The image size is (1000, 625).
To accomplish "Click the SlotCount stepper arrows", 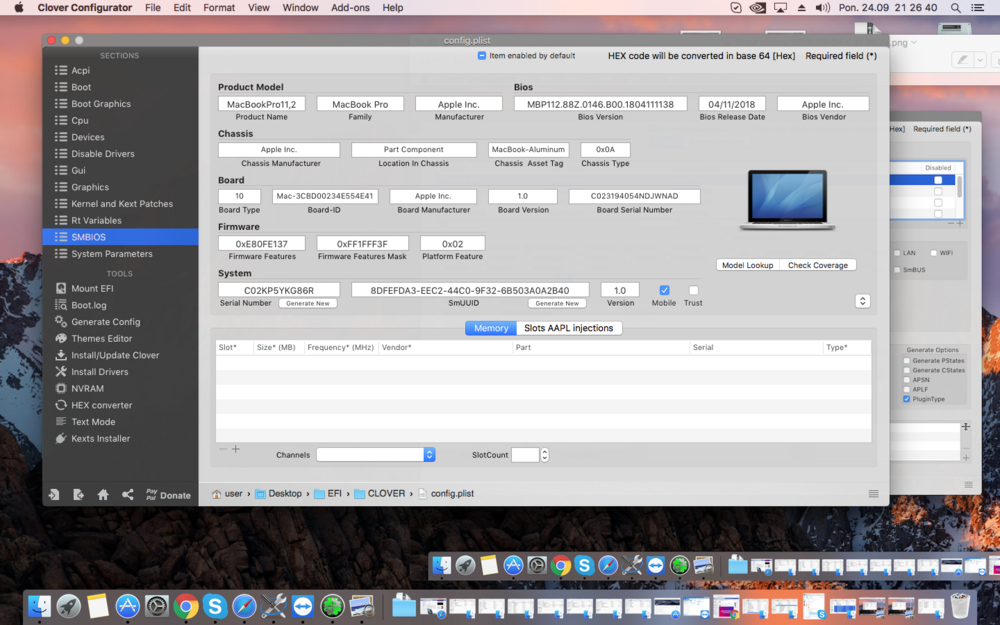I will click(x=544, y=455).
